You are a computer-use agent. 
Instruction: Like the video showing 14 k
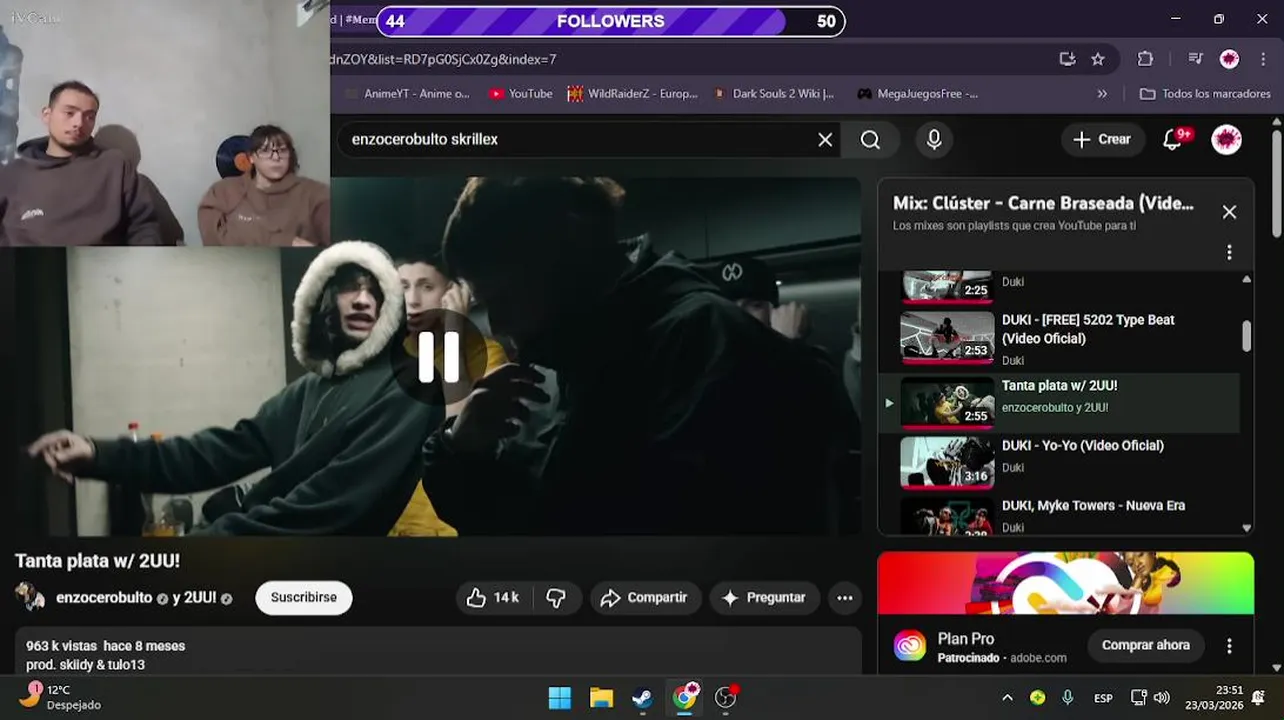pyautogui.click(x=494, y=598)
